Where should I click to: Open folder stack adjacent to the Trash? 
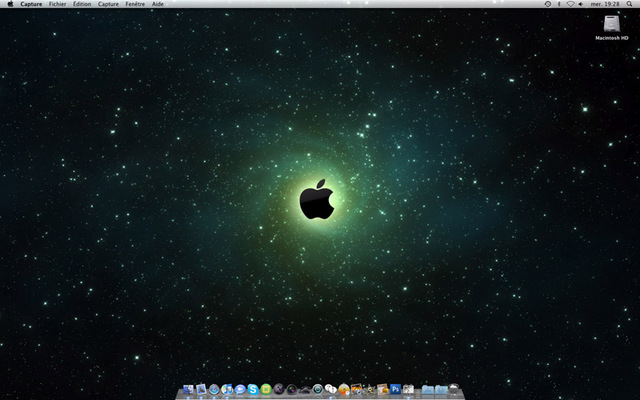(441, 389)
